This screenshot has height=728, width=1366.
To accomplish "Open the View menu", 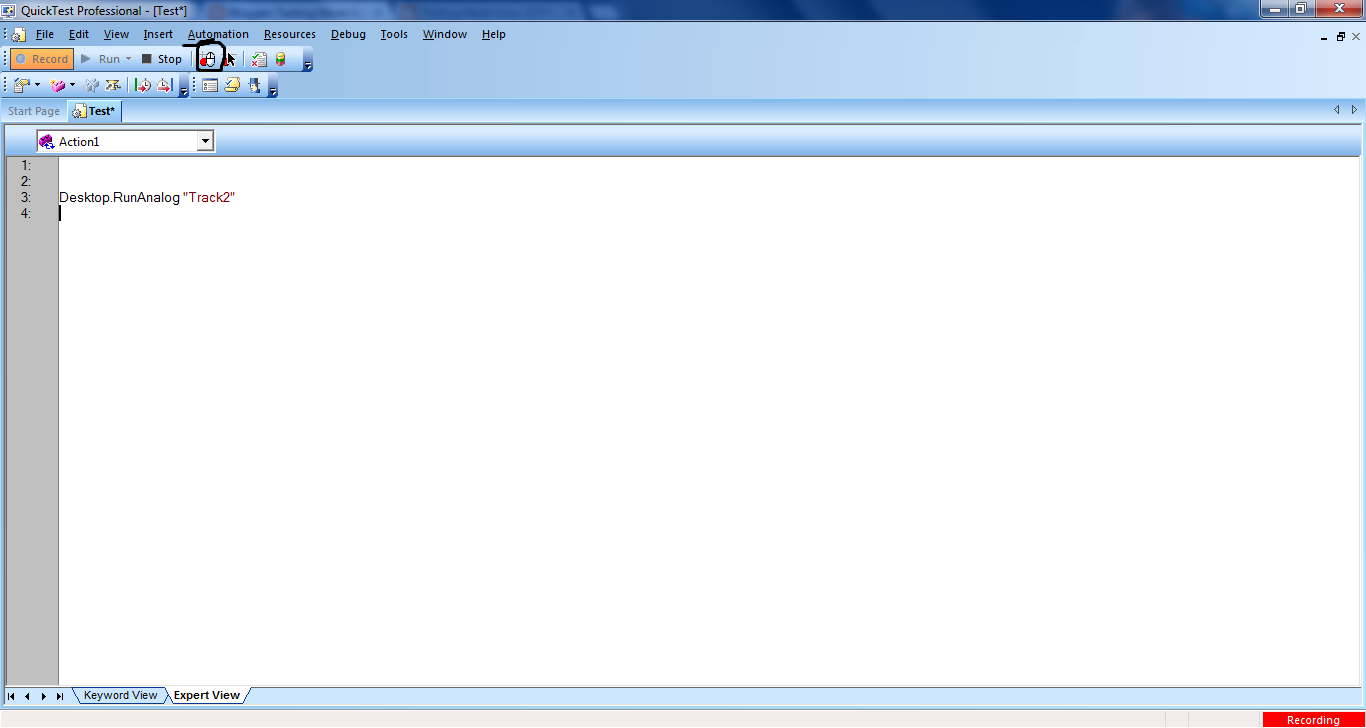I will [116, 34].
